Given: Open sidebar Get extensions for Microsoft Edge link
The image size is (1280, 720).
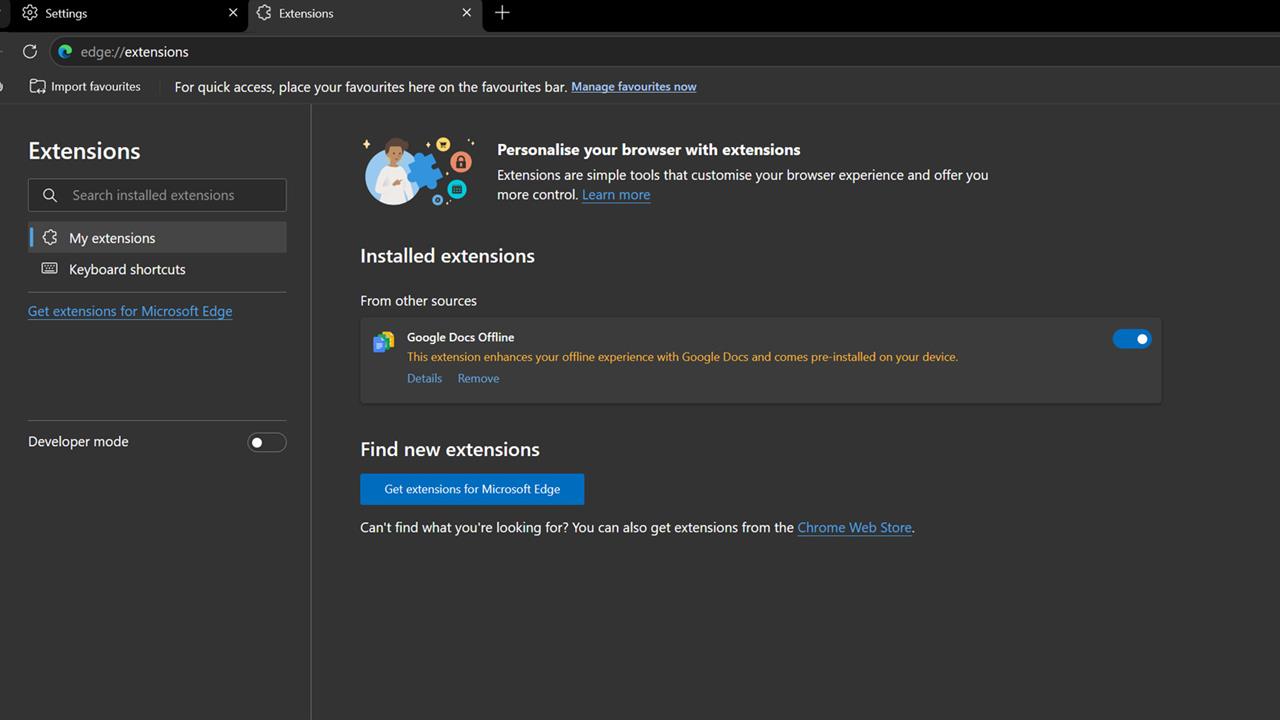Looking at the screenshot, I should pos(130,311).
